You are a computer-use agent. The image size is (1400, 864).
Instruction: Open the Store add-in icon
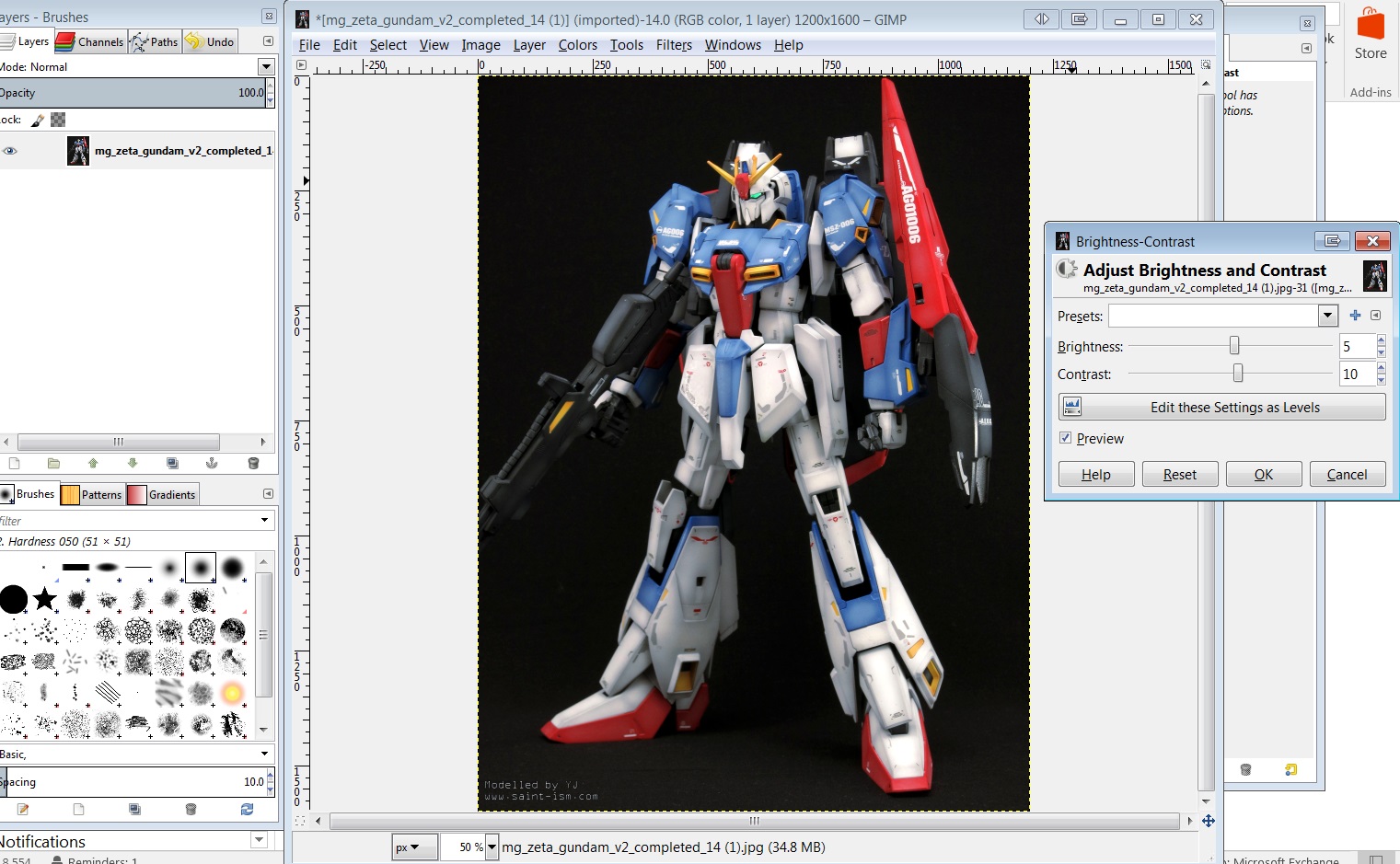(1371, 34)
